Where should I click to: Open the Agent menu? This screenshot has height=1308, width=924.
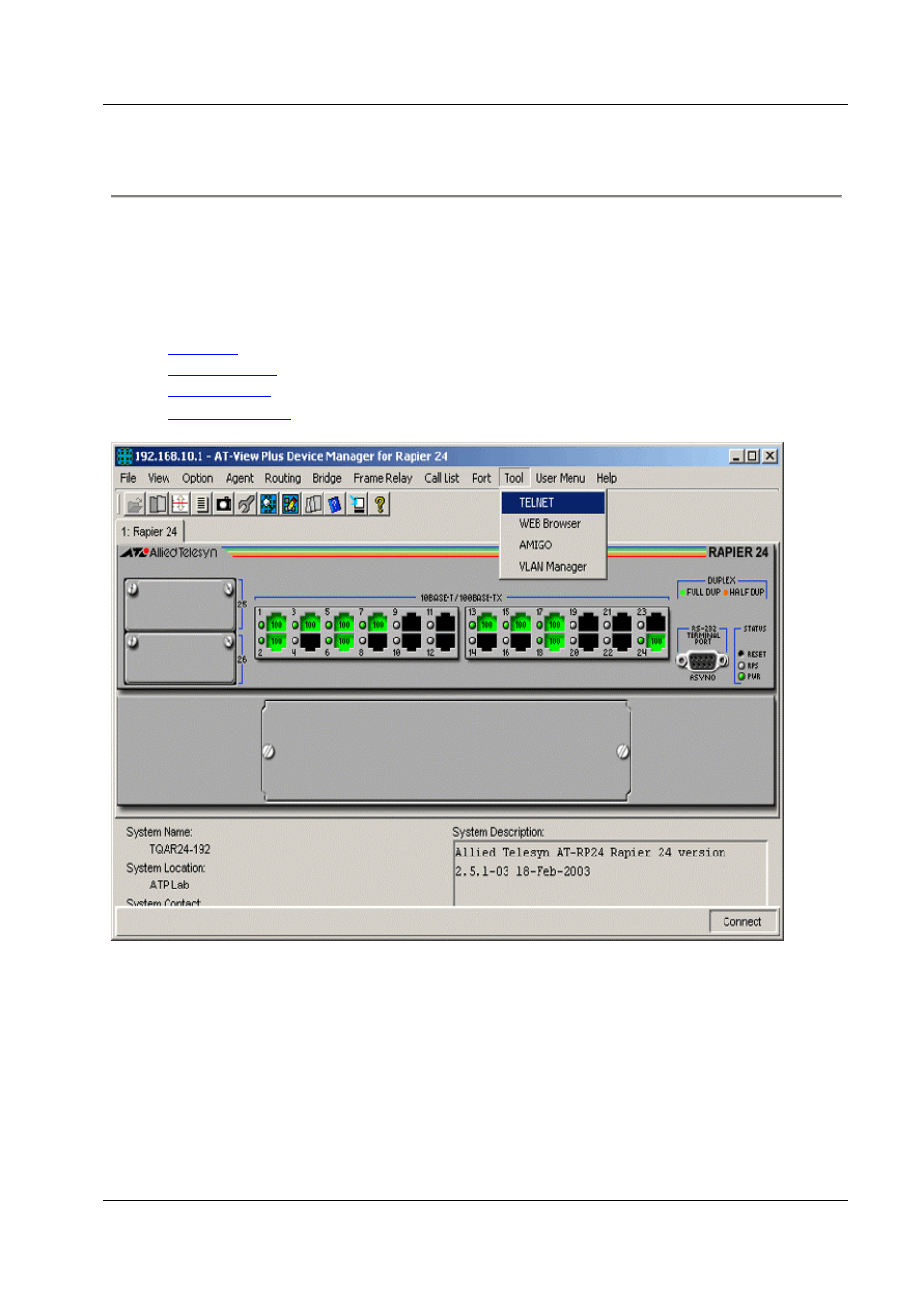click(239, 478)
